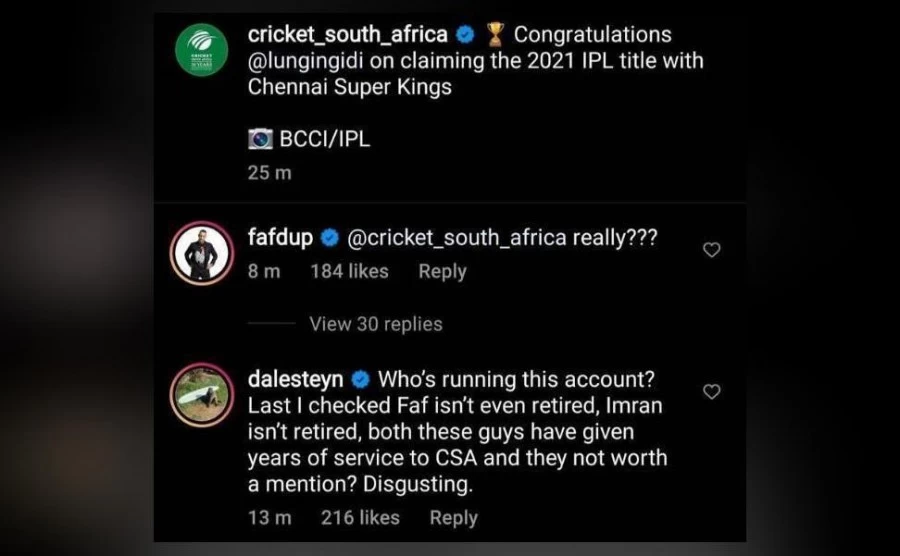Reply to dalesteyn's comment
This screenshot has height=556, width=900.
[453, 517]
